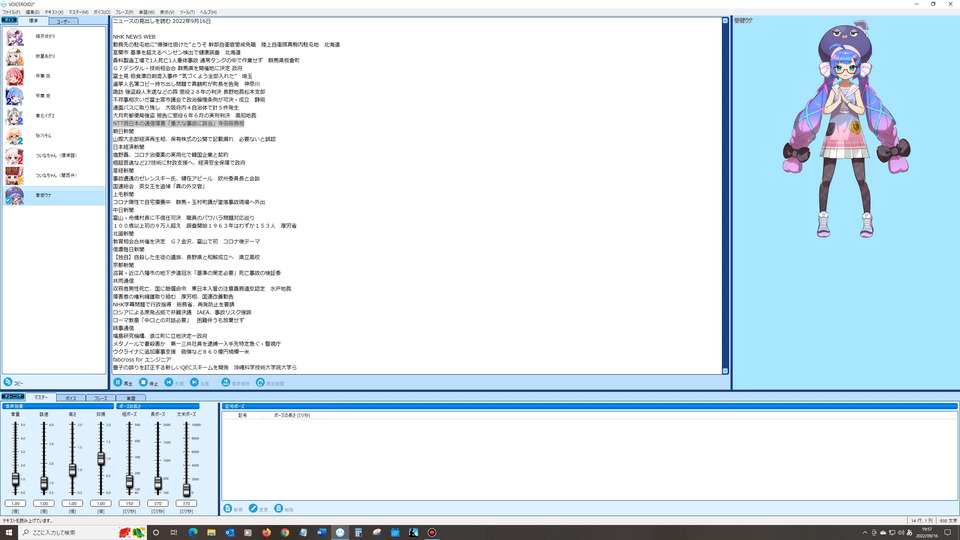Click the highlighted NTT西日本 headline line
Screen dimensions: 960x540
pyautogui.click(x=178, y=124)
